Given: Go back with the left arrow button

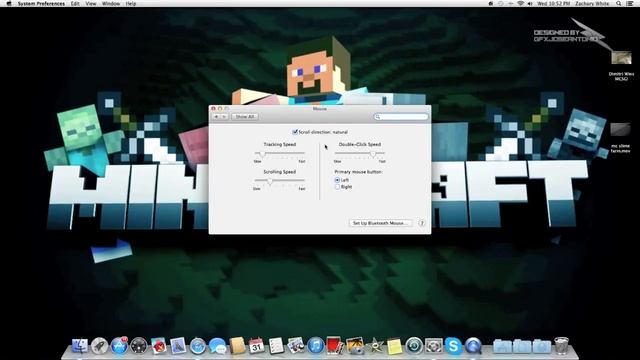Looking at the screenshot, I should click(216, 117).
